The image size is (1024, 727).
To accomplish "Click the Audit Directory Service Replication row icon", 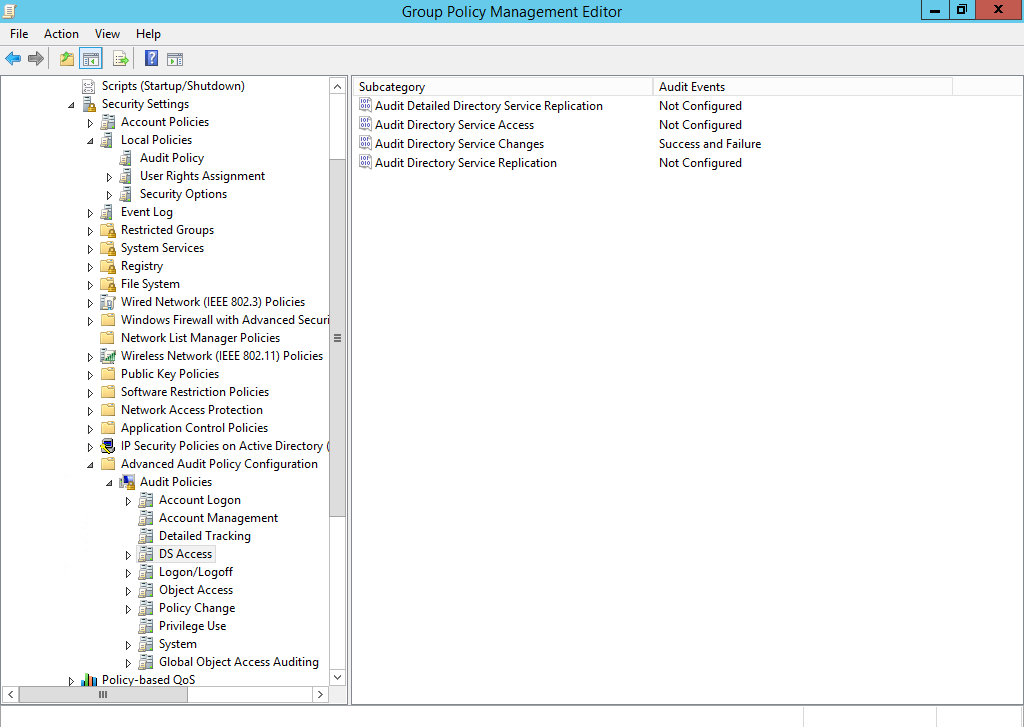I will (366, 162).
